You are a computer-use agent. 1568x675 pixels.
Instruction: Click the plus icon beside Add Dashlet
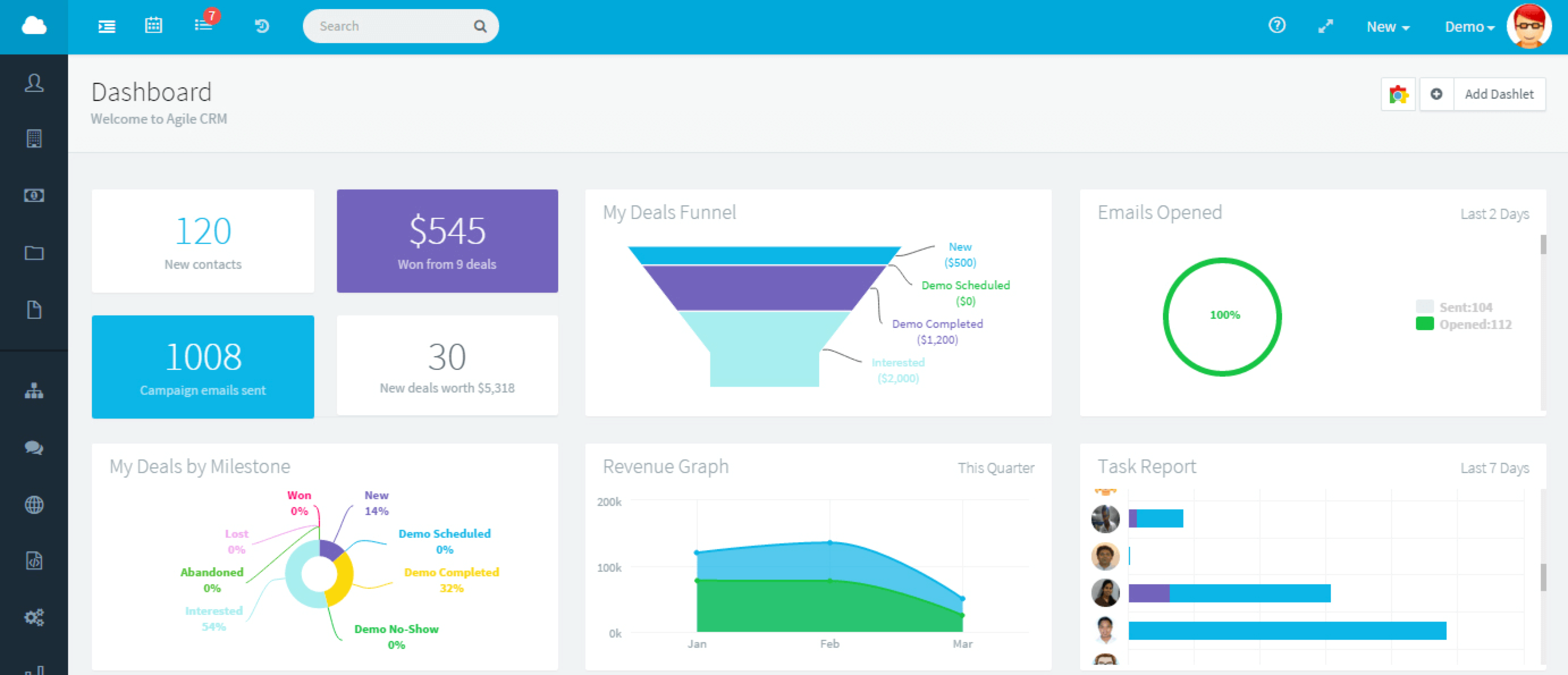1436,94
